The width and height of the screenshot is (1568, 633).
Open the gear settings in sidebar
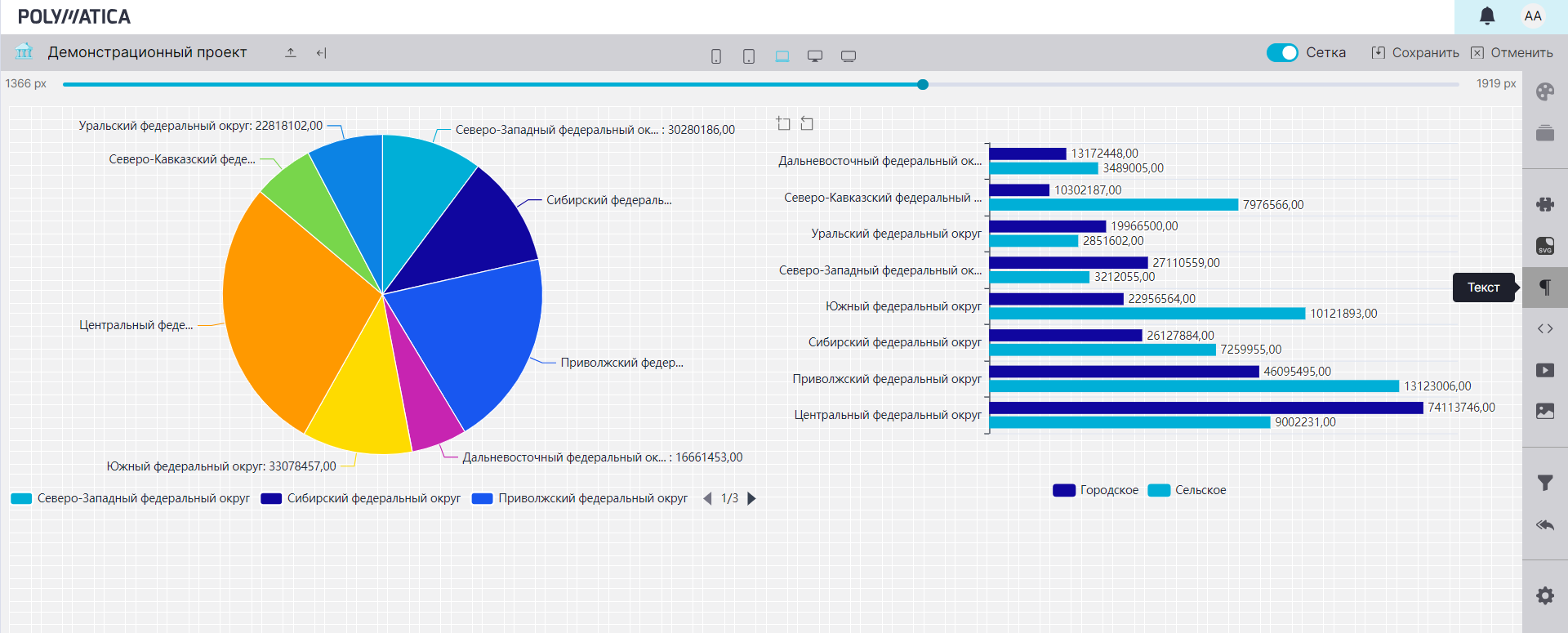tap(1544, 595)
